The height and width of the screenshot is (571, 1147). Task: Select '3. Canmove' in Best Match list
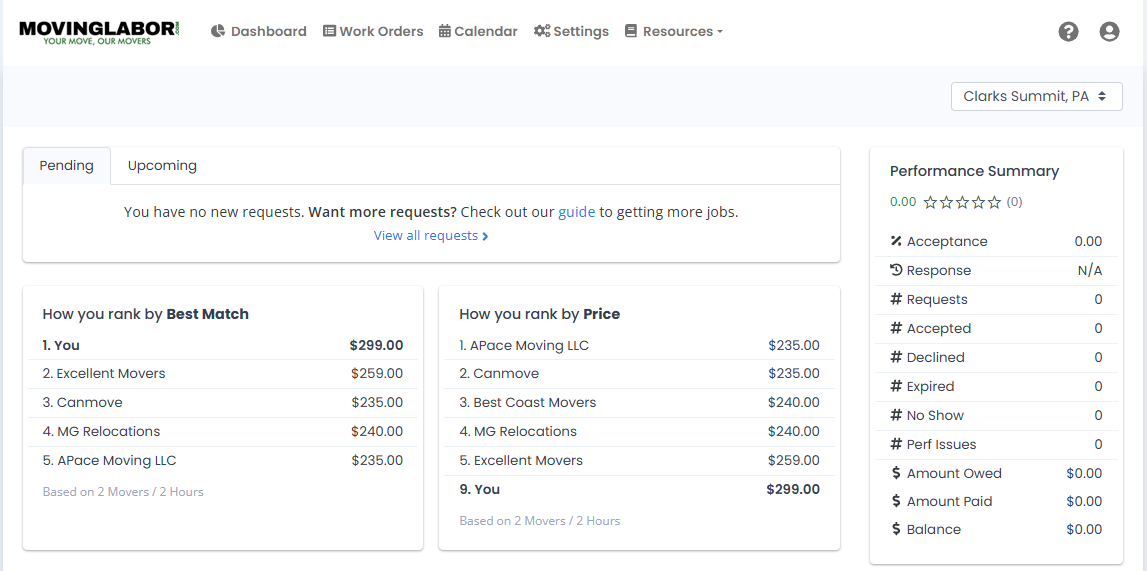(x=223, y=403)
